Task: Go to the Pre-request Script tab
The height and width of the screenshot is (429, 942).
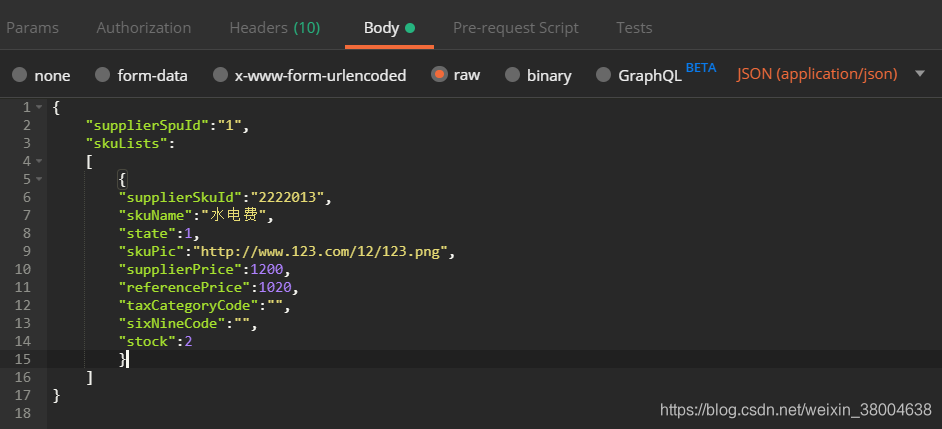Action: click(x=515, y=28)
